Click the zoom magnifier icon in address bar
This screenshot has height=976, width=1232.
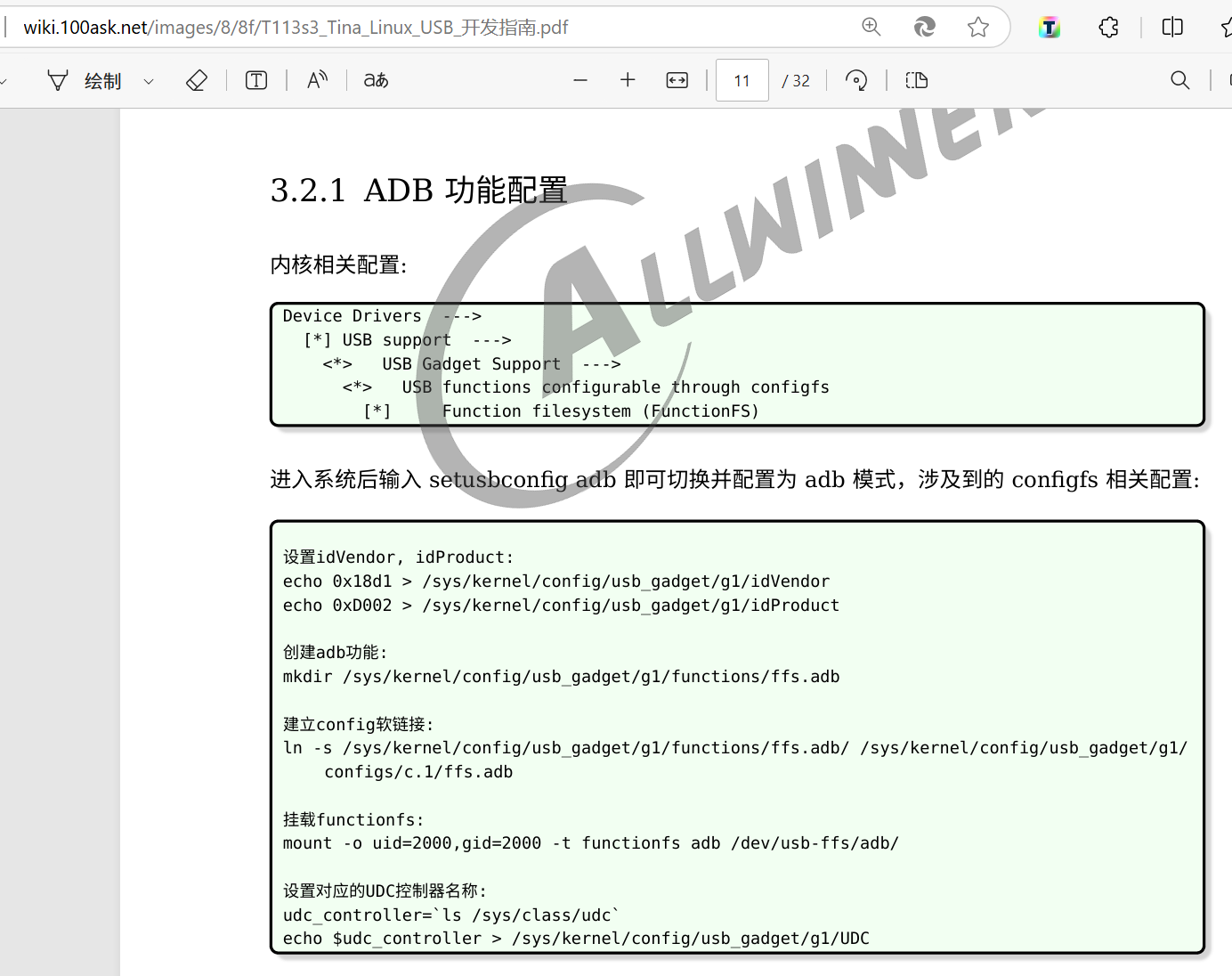click(871, 27)
